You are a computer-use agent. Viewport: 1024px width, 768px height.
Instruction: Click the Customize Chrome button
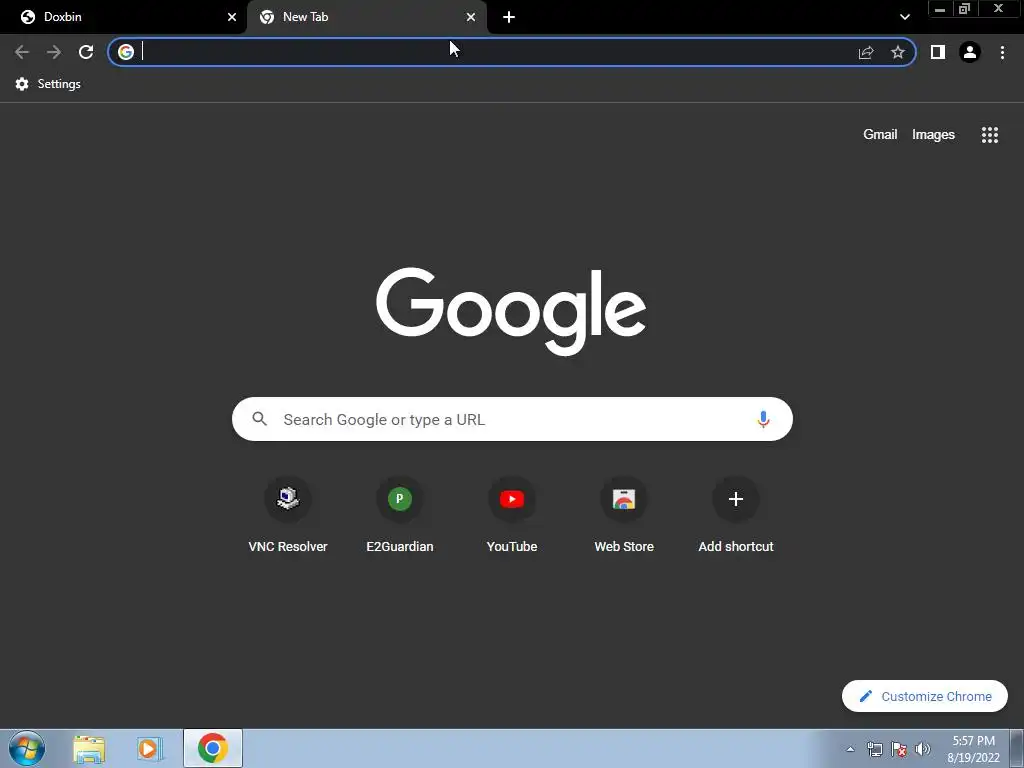click(x=925, y=696)
